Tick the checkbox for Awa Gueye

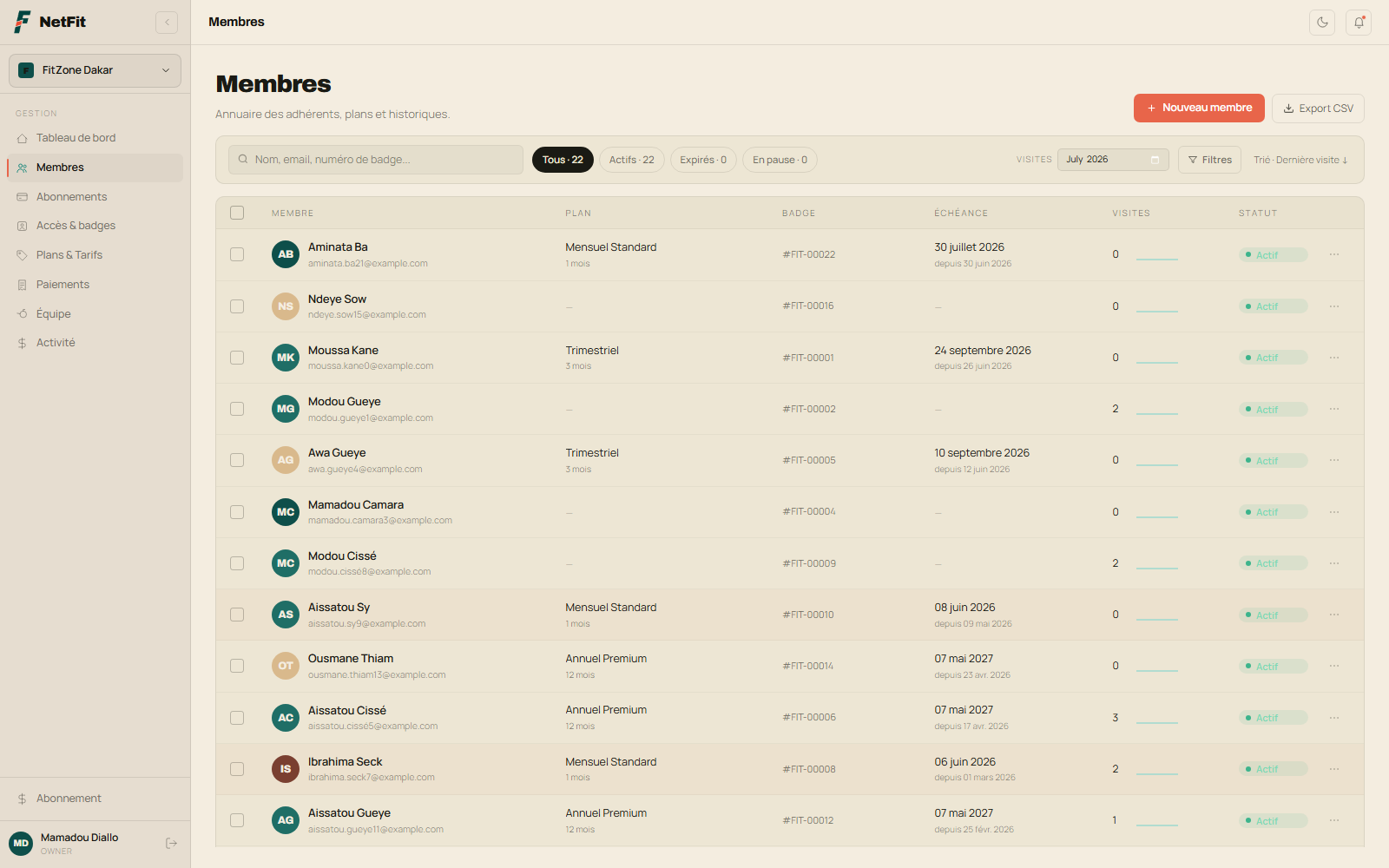237,460
